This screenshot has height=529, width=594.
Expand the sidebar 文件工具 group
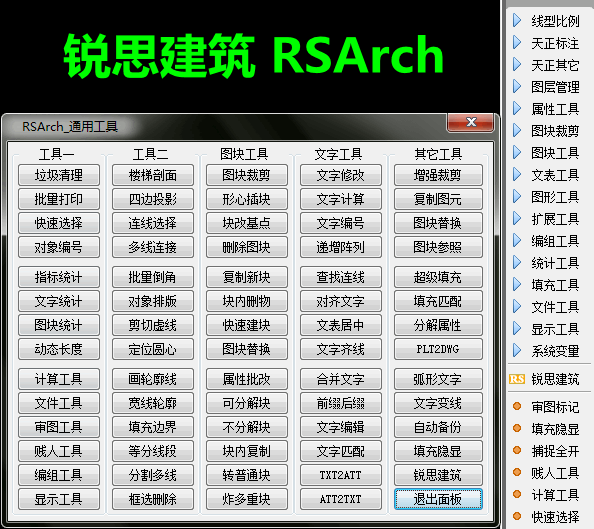point(517,306)
